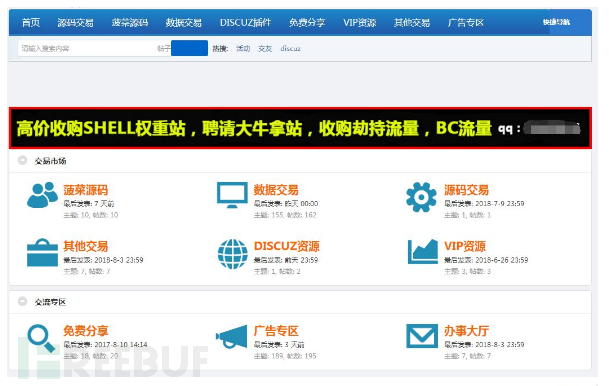The height and width of the screenshot is (386, 609).
Task: Click last post time 3 天前
Action: tap(295, 344)
